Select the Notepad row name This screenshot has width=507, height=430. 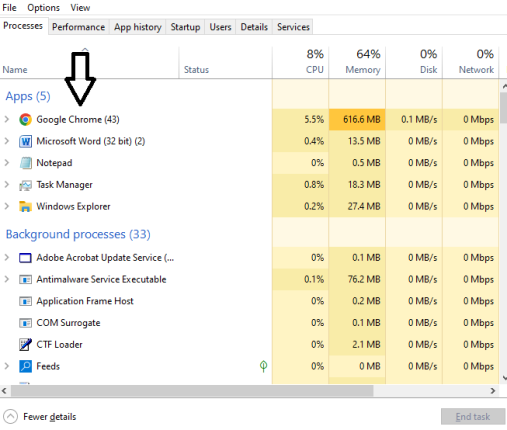click(x=54, y=163)
